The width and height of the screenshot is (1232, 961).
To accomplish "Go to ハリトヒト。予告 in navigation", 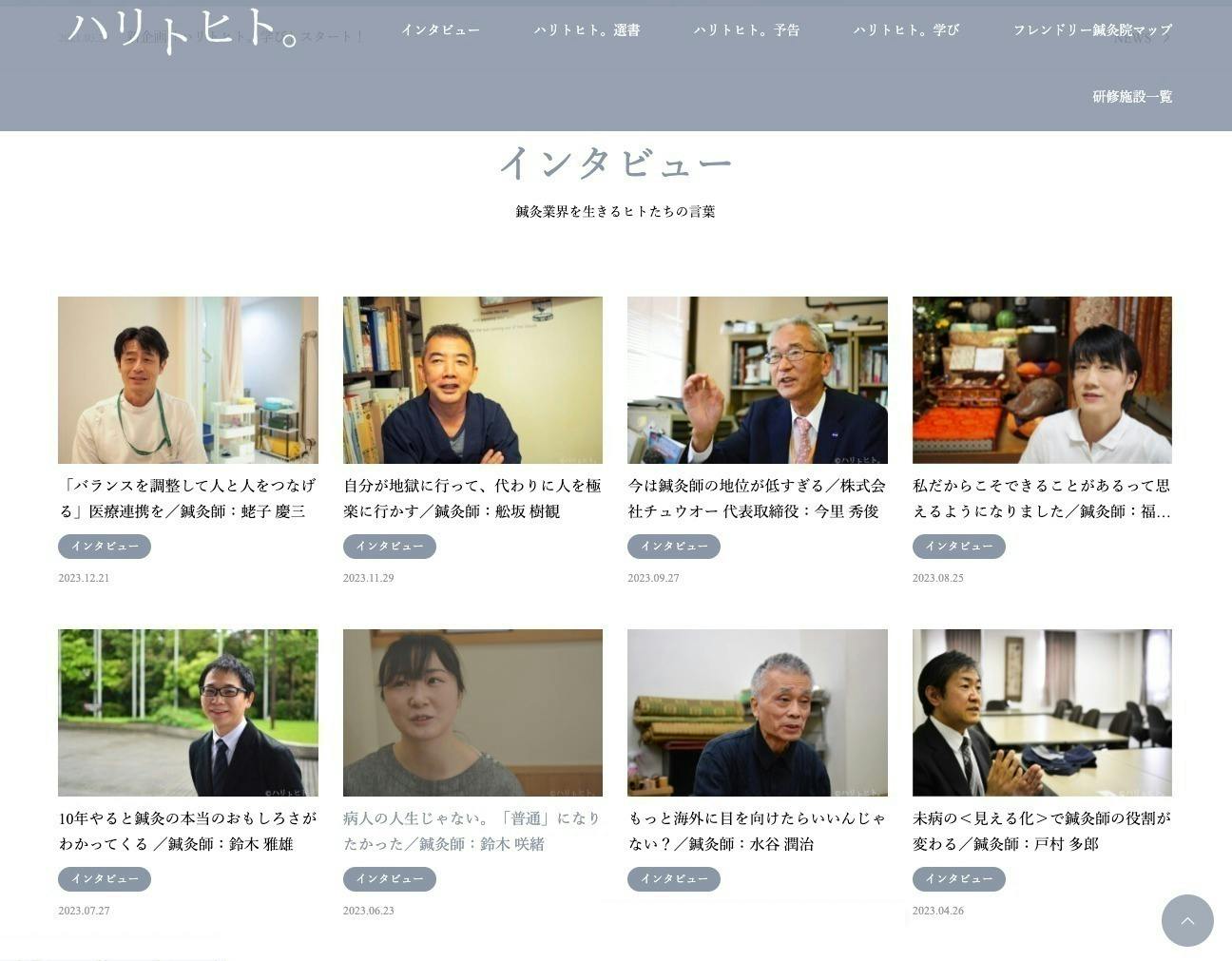I will pyautogui.click(x=746, y=30).
